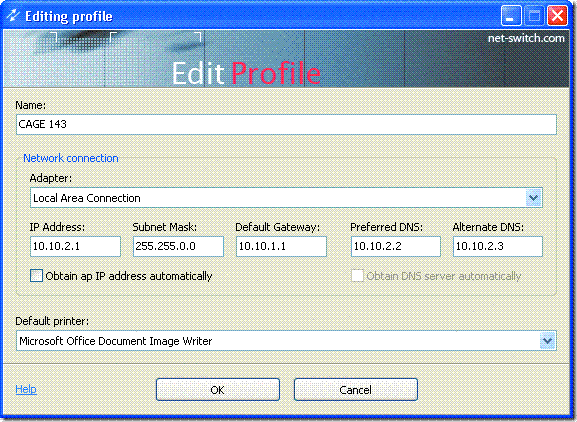The height and width of the screenshot is (422, 577).
Task: Minimize the Editing profile window
Action: (511, 16)
